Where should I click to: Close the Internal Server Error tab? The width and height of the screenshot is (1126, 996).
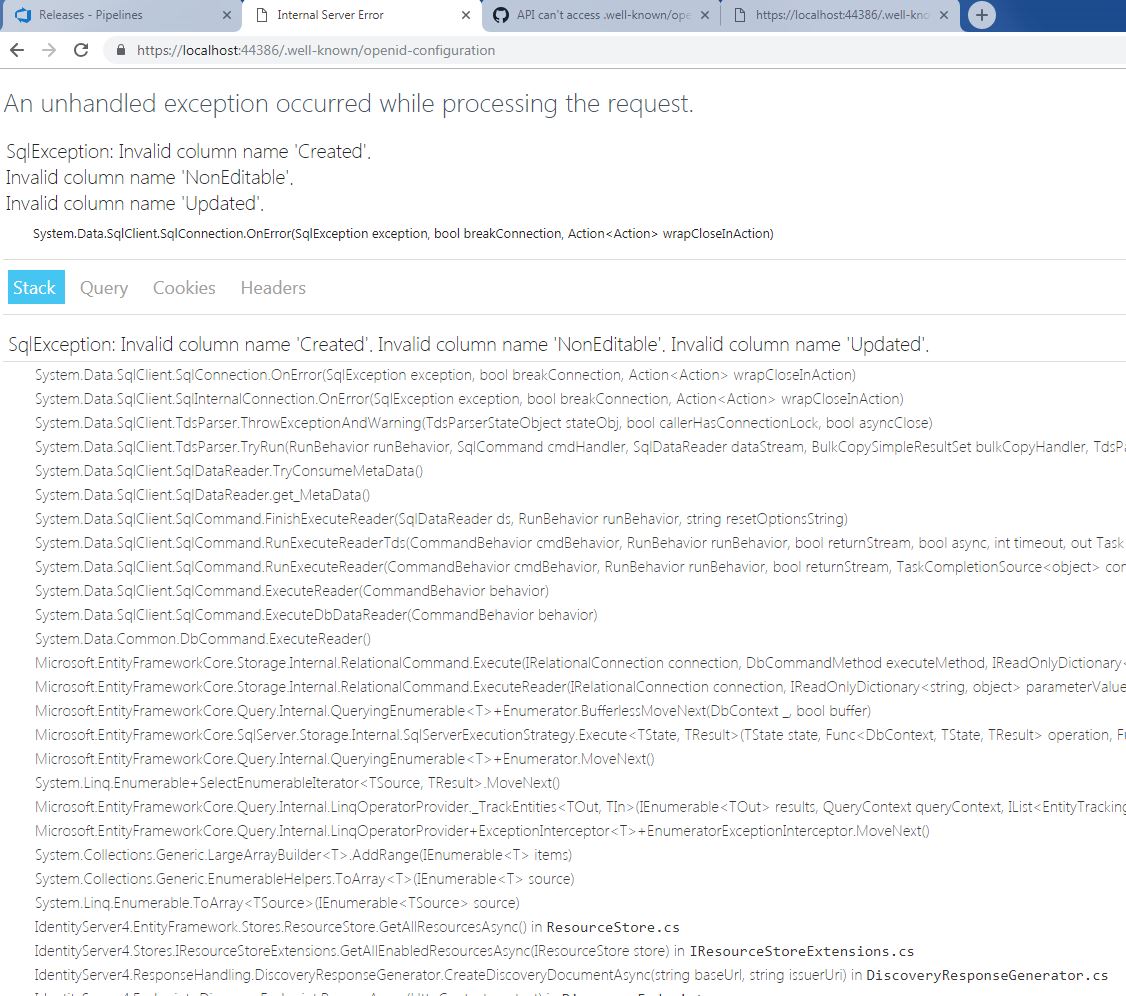click(464, 15)
